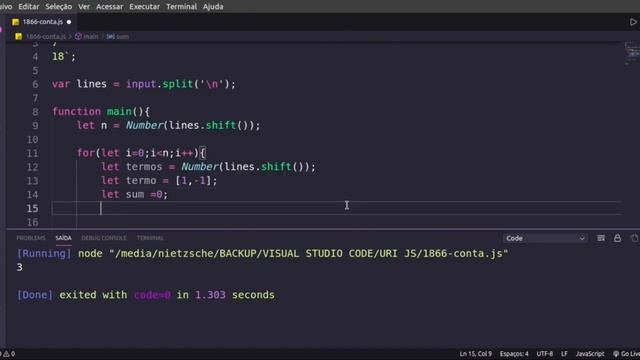Toggle output scroll lock icon
The height and width of the screenshot is (360, 640).
pos(617,238)
